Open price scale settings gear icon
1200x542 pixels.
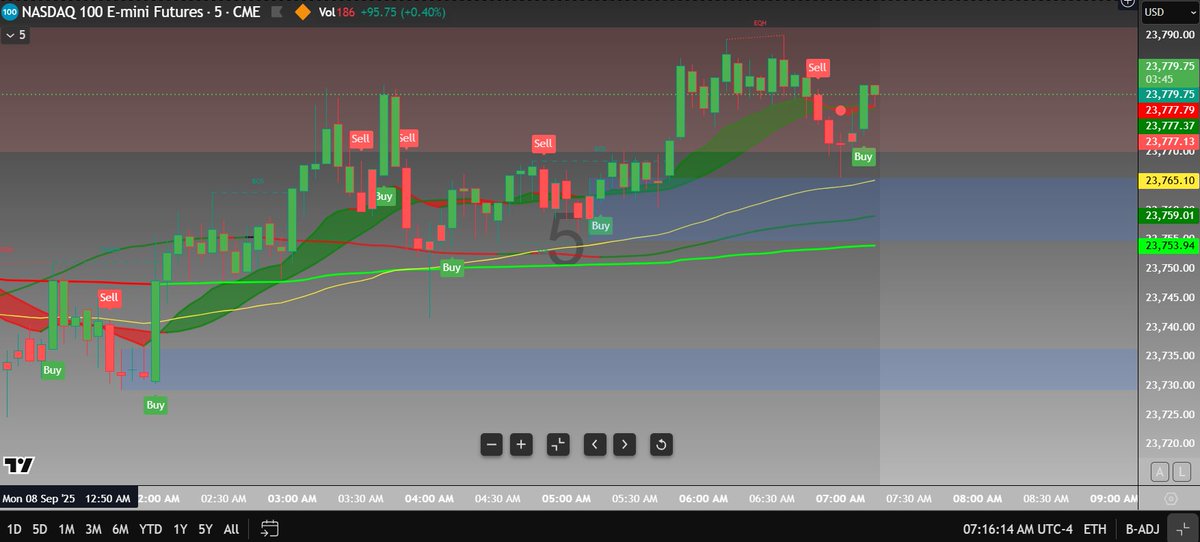1171,497
